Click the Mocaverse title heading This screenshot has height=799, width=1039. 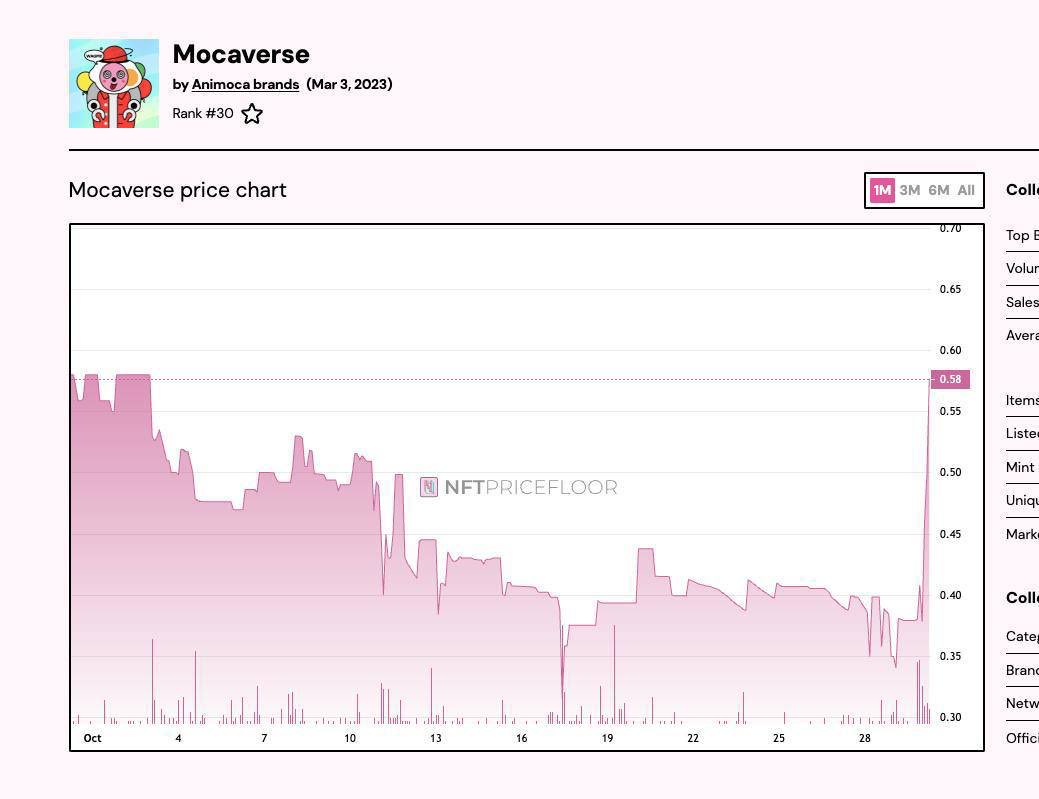241,54
